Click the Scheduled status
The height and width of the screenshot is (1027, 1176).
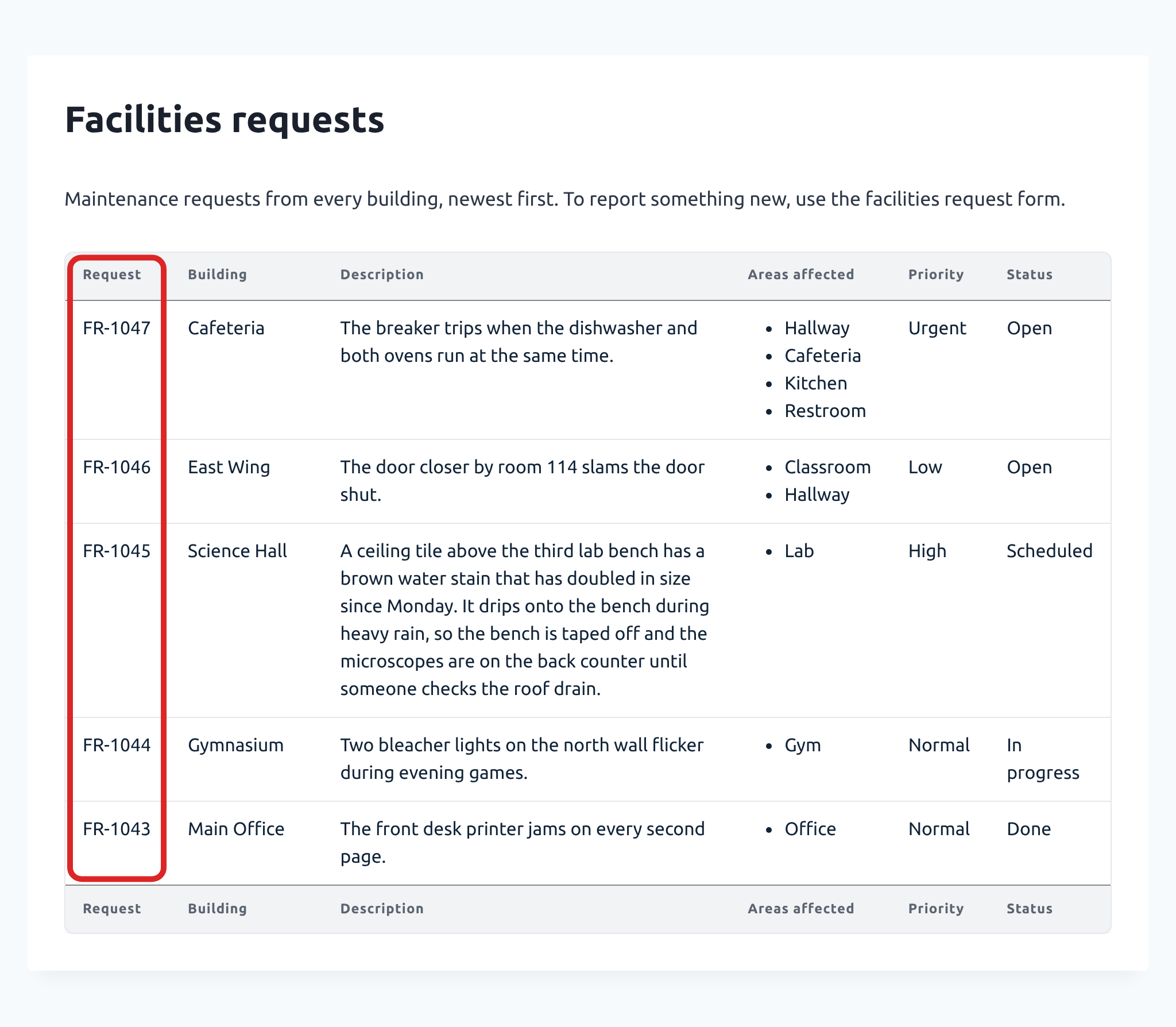[1050, 551]
